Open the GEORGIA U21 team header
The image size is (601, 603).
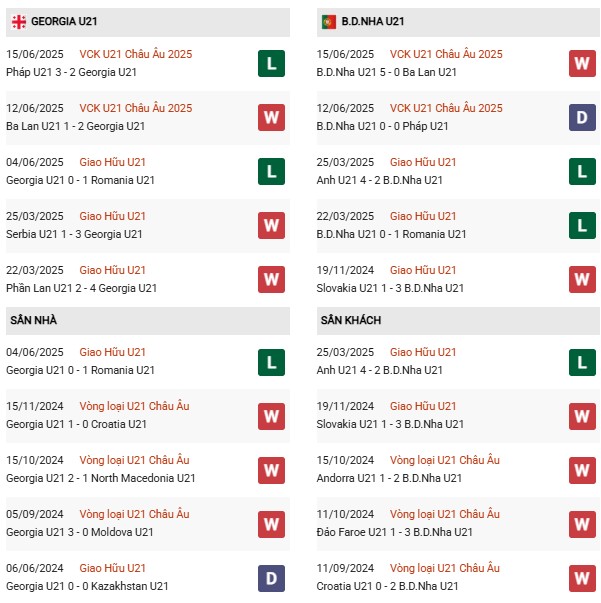(148, 22)
